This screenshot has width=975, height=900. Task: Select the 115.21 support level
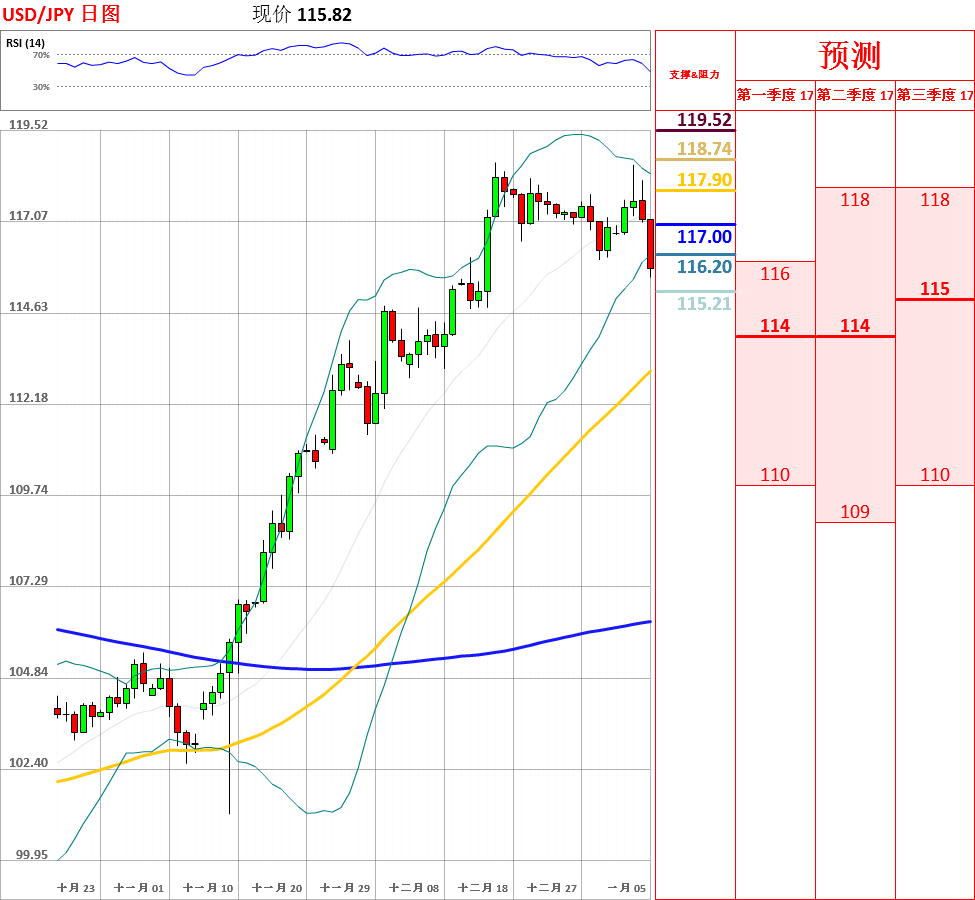point(705,304)
